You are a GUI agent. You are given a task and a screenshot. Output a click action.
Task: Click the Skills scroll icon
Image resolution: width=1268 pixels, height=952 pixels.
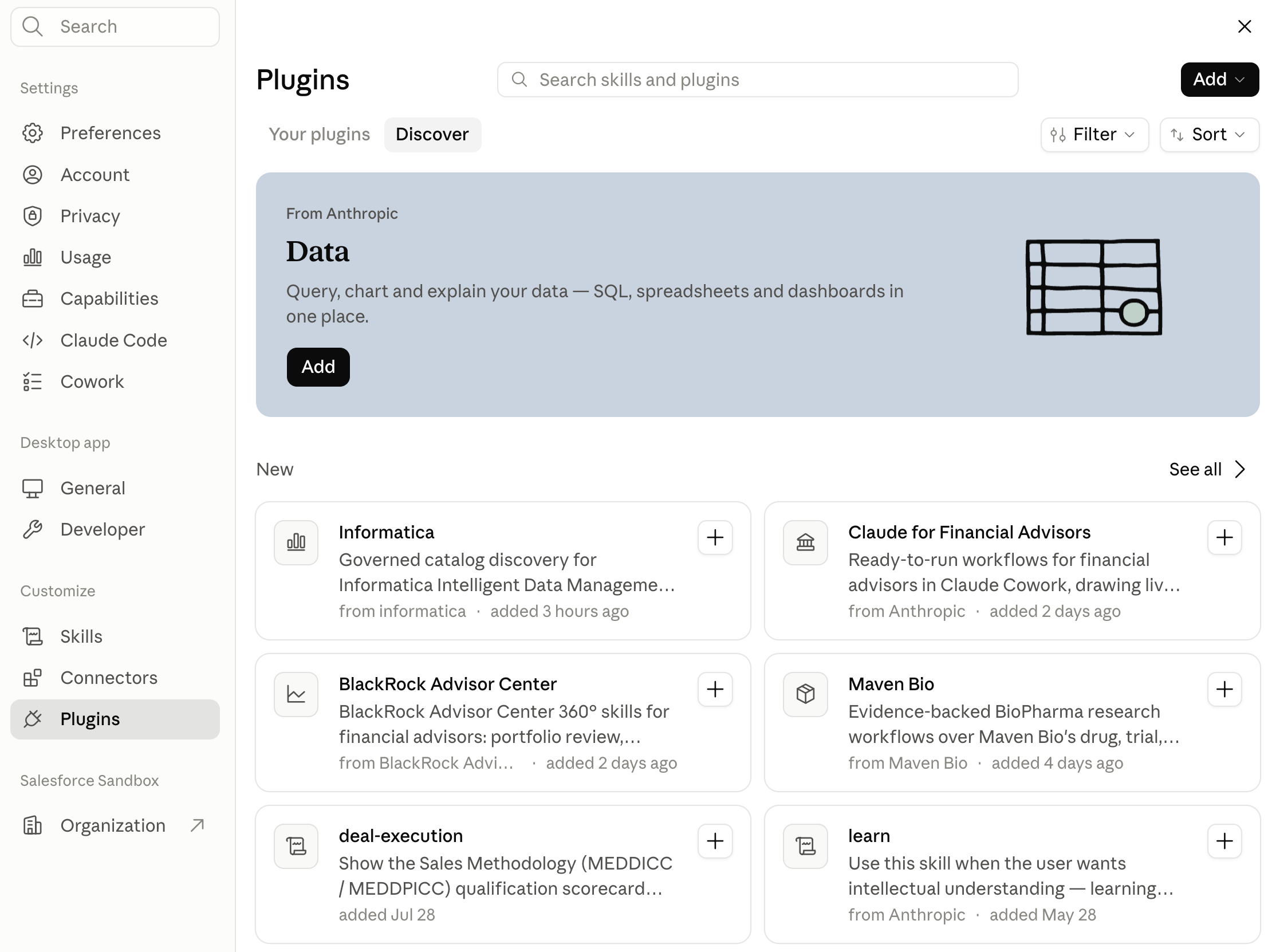tap(33, 636)
